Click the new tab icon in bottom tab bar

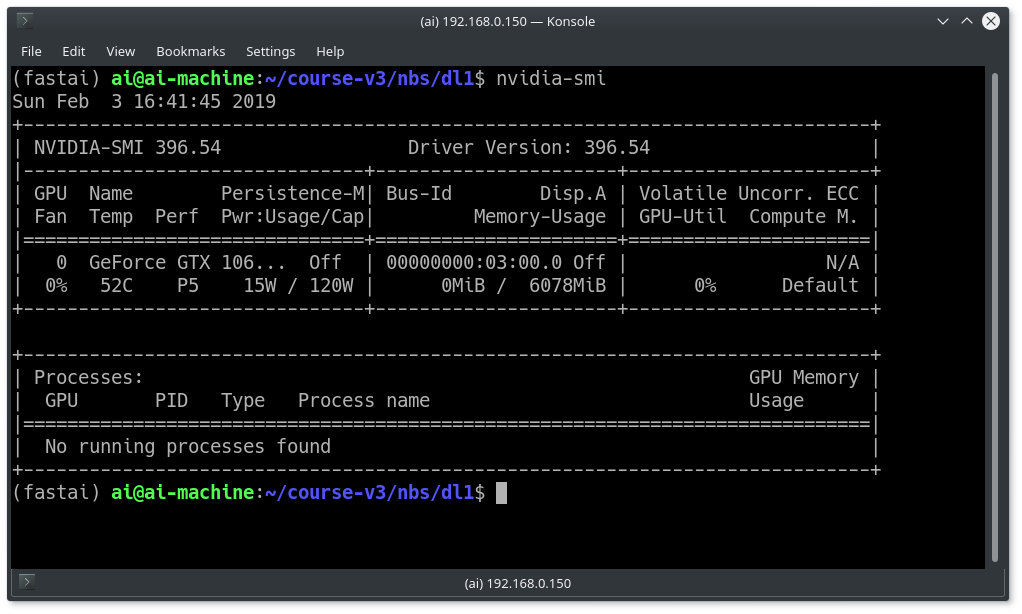(x=27, y=581)
